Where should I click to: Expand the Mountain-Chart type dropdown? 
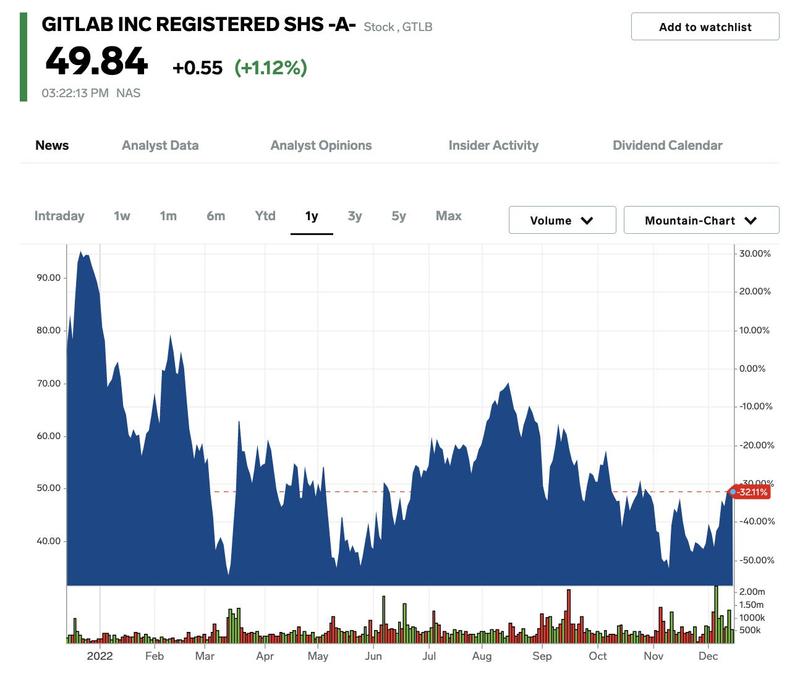[702, 220]
